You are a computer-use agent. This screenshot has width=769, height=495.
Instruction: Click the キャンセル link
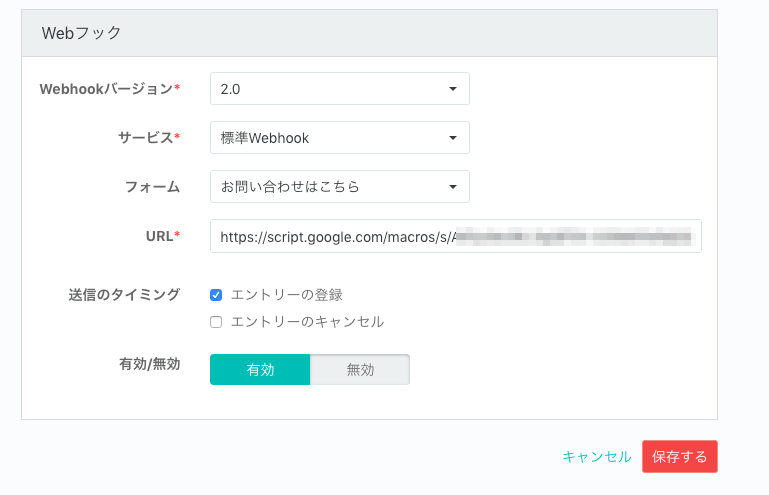[597, 457]
